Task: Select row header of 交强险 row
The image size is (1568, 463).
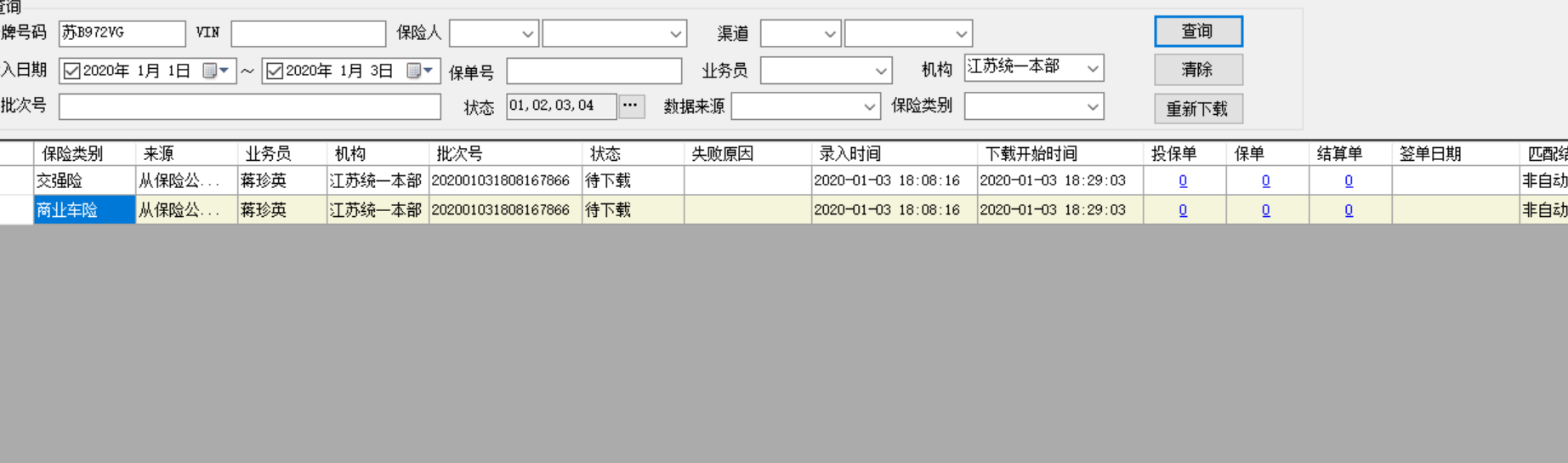Action: click(x=16, y=180)
